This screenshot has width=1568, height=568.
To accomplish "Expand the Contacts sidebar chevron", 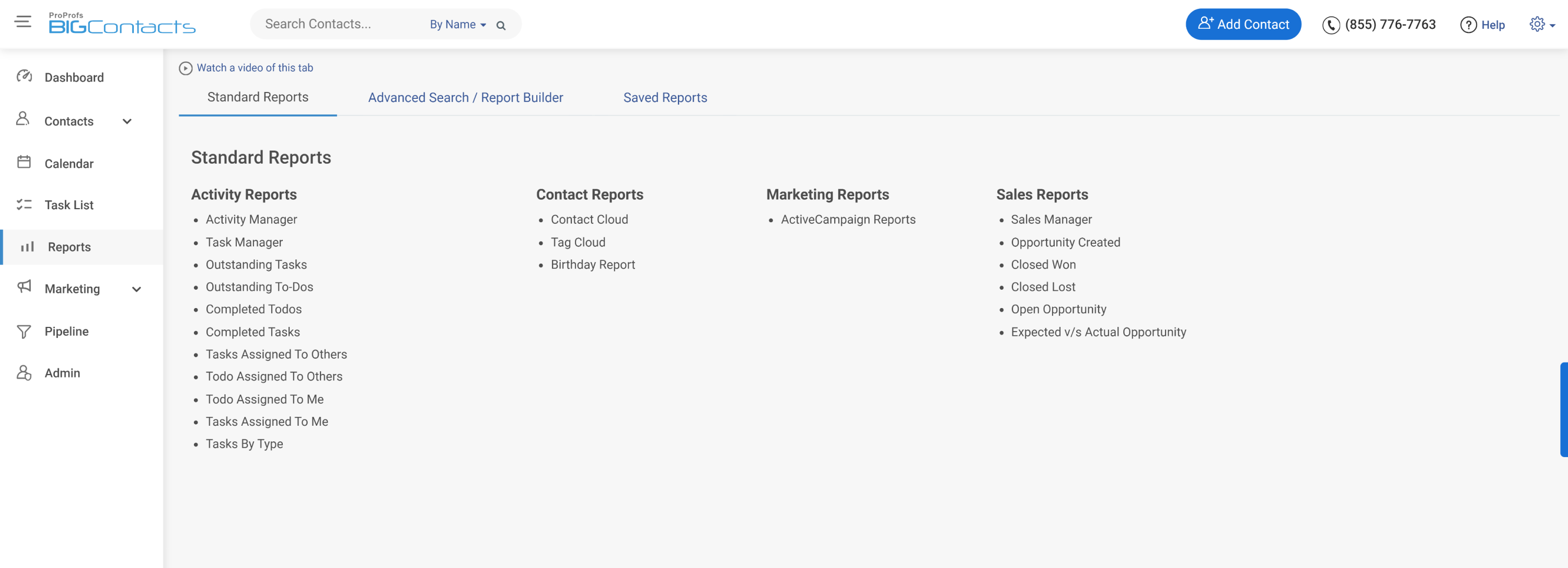I will pos(127,121).
